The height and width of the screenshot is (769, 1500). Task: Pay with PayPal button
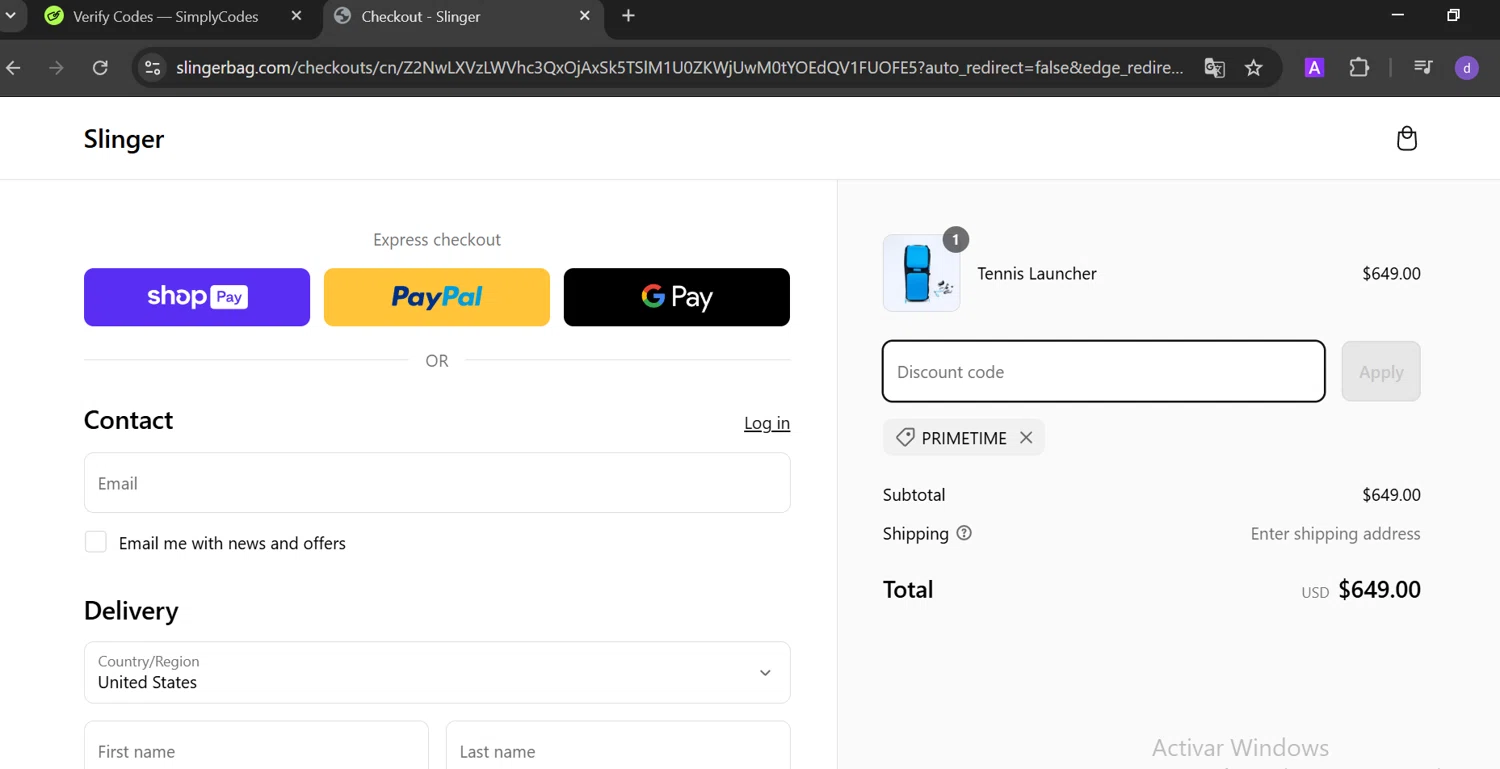coord(437,297)
